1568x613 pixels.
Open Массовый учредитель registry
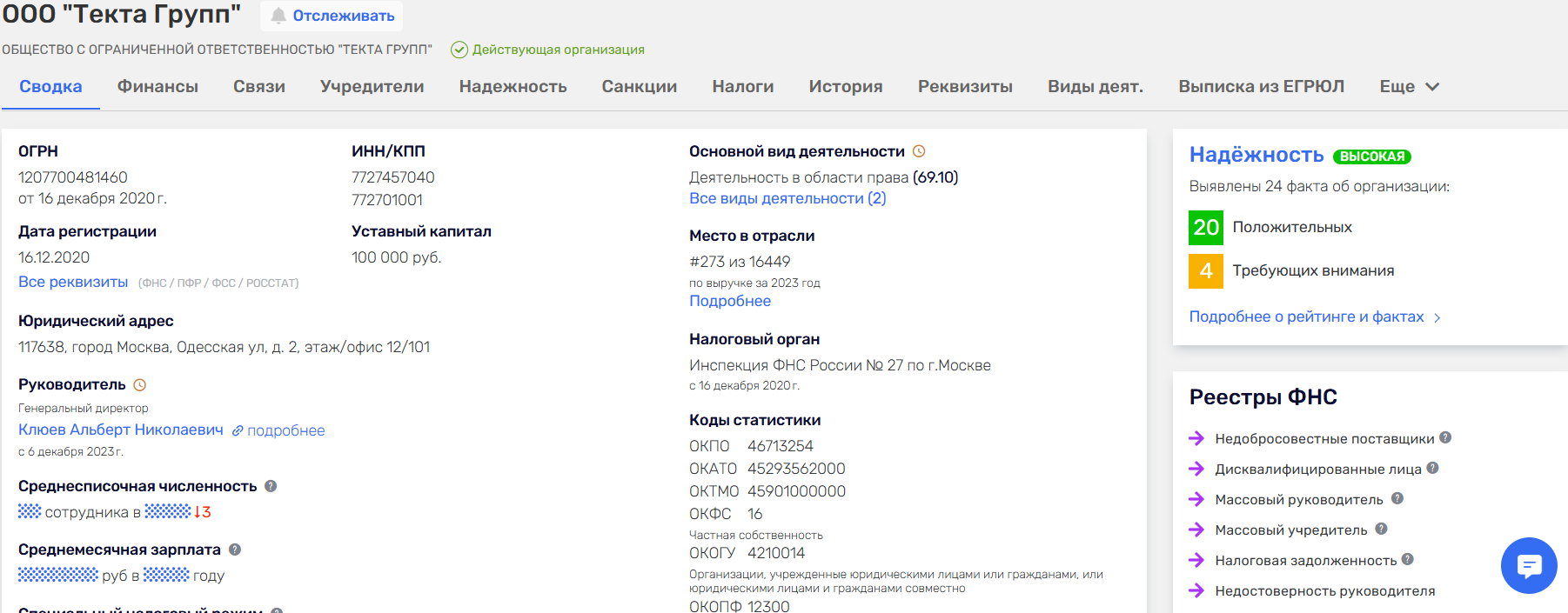pos(1291,530)
